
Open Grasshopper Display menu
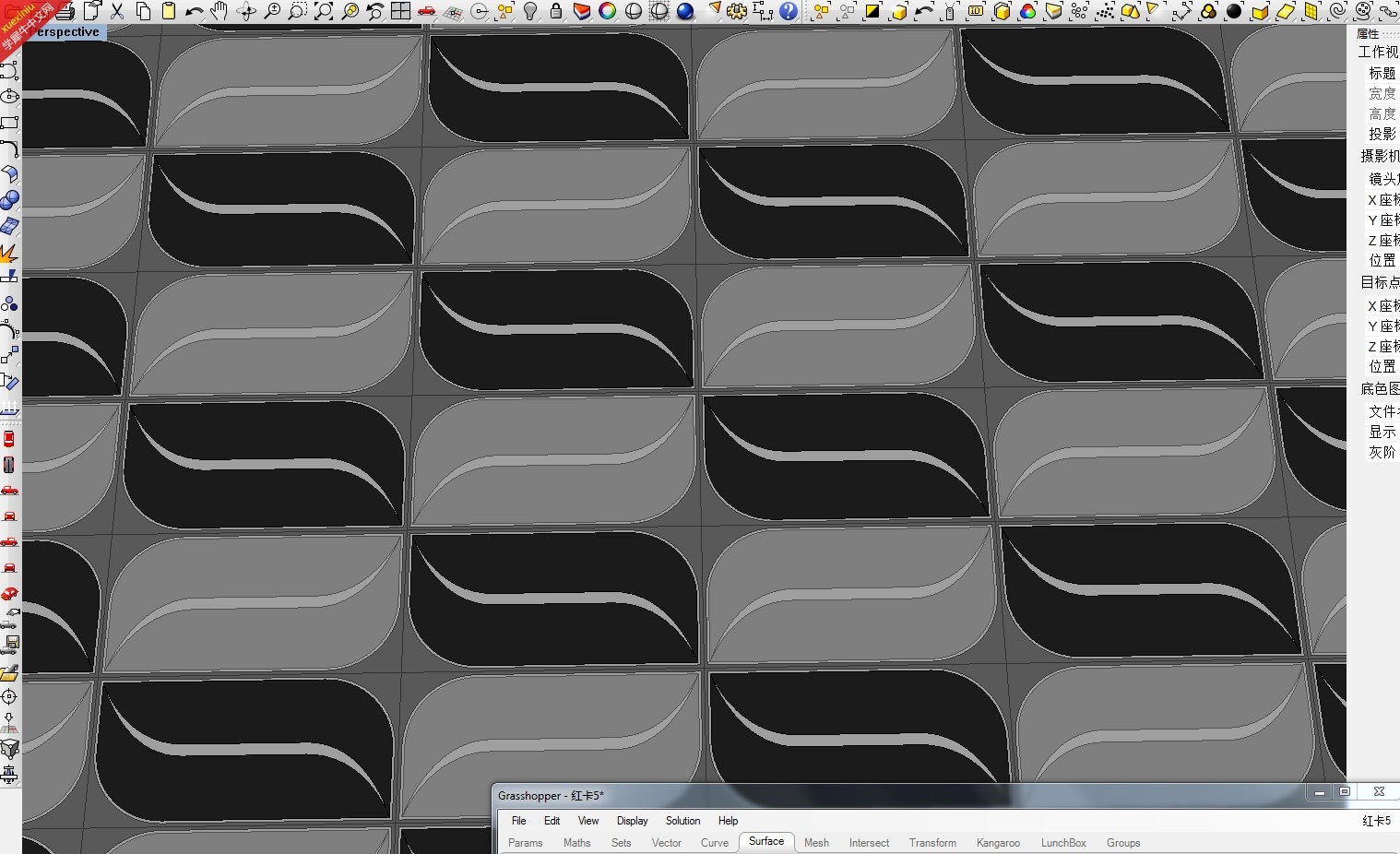pyautogui.click(x=633, y=821)
